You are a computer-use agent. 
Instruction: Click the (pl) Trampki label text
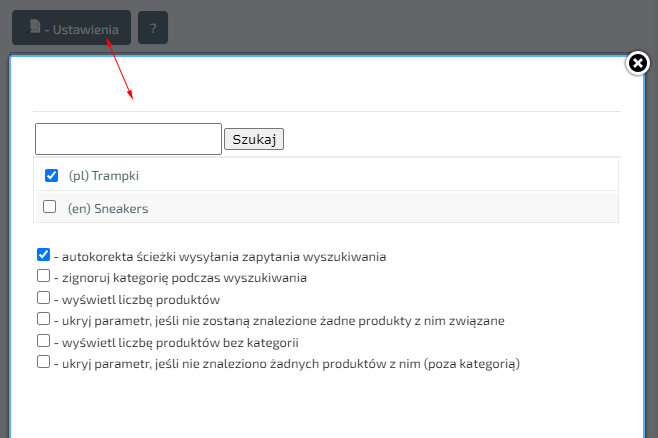[x=103, y=175]
